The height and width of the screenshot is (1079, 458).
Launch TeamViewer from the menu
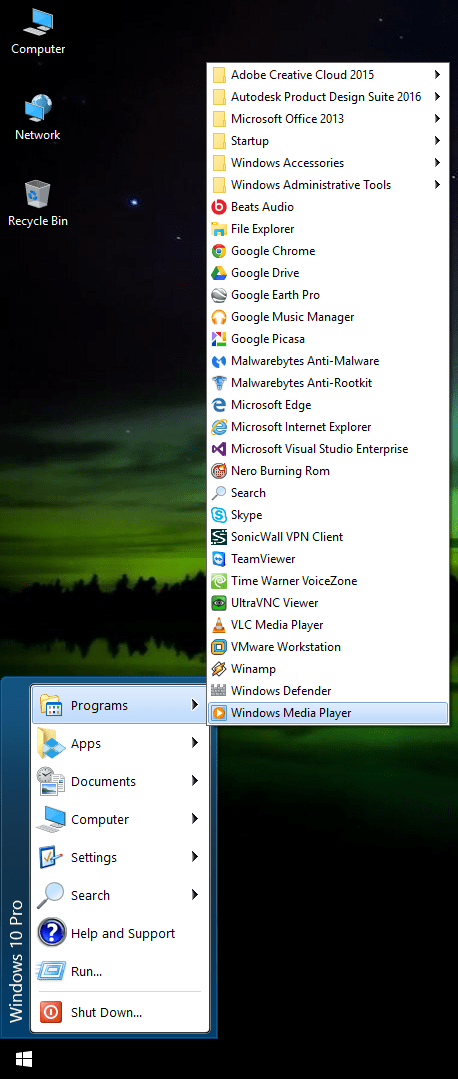328,559
